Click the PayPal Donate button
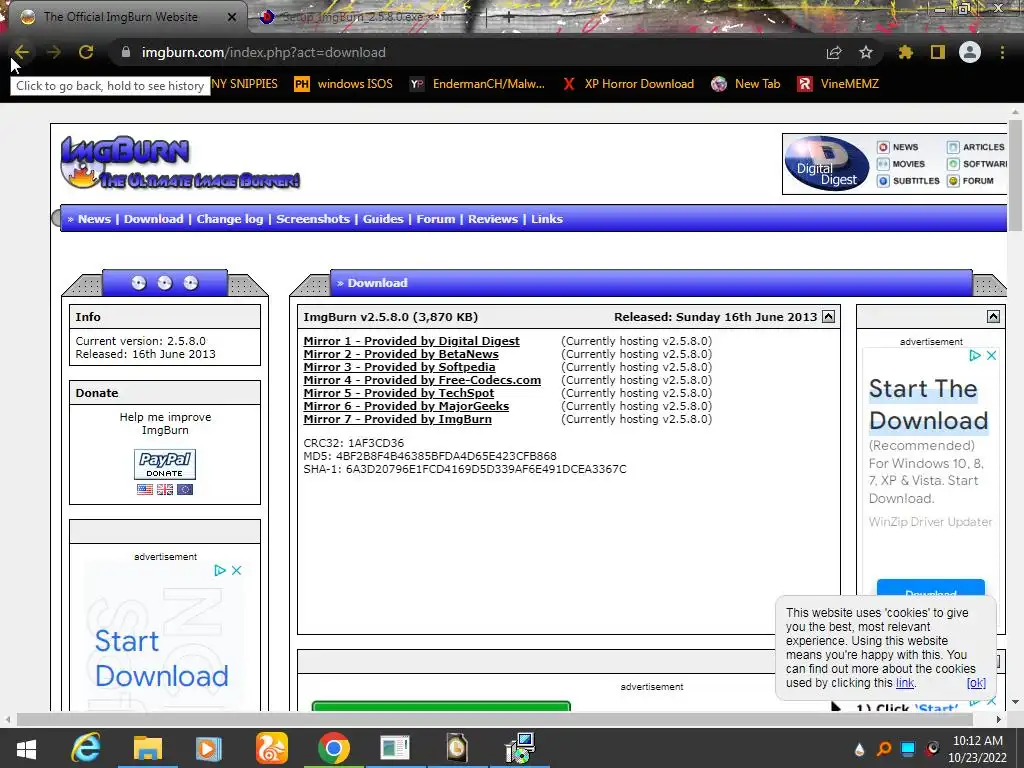The width and height of the screenshot is (1024, 768). (x=165, y=464)
